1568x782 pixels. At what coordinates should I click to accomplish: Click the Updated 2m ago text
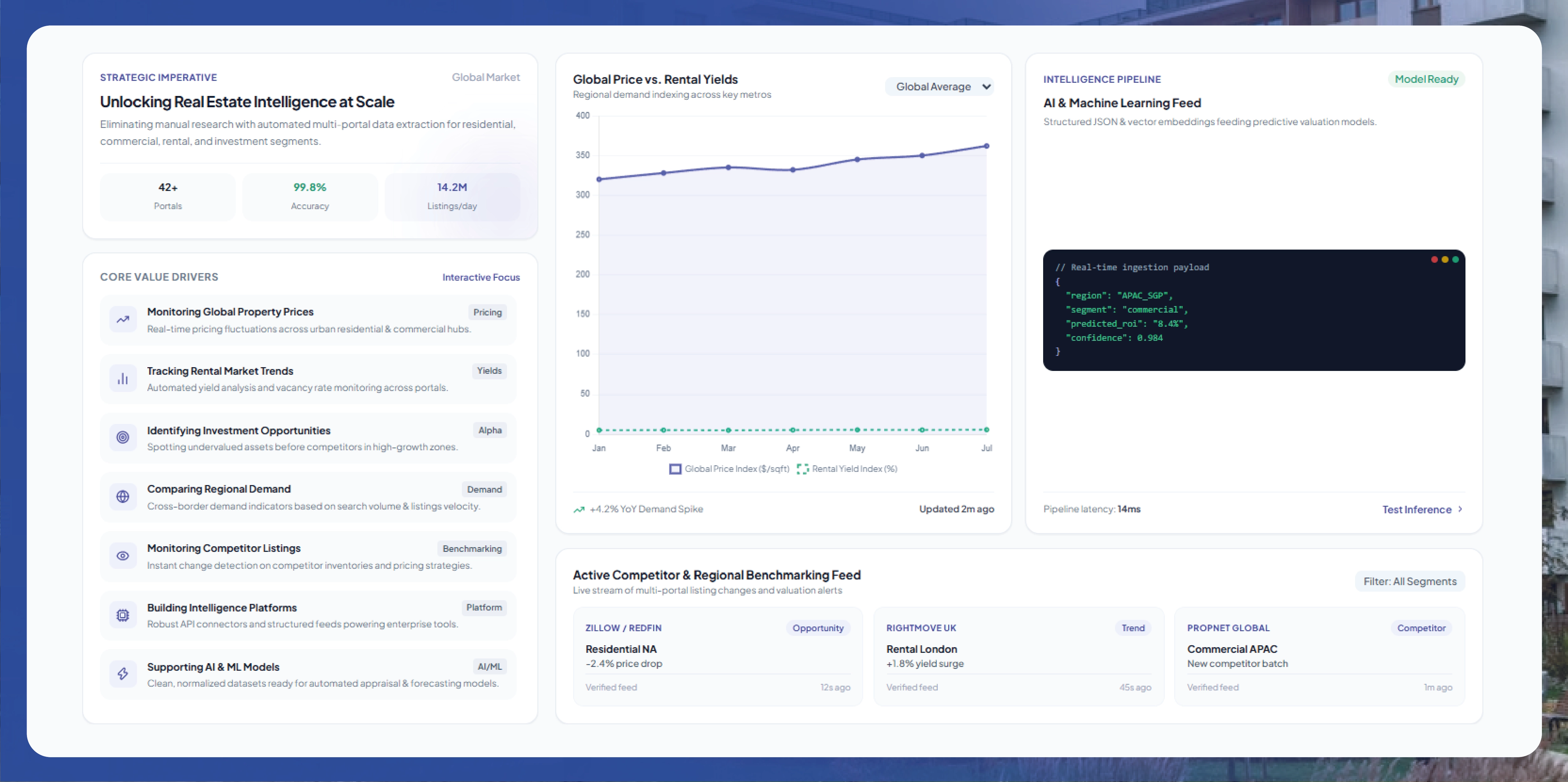click(x=956, y=509)
